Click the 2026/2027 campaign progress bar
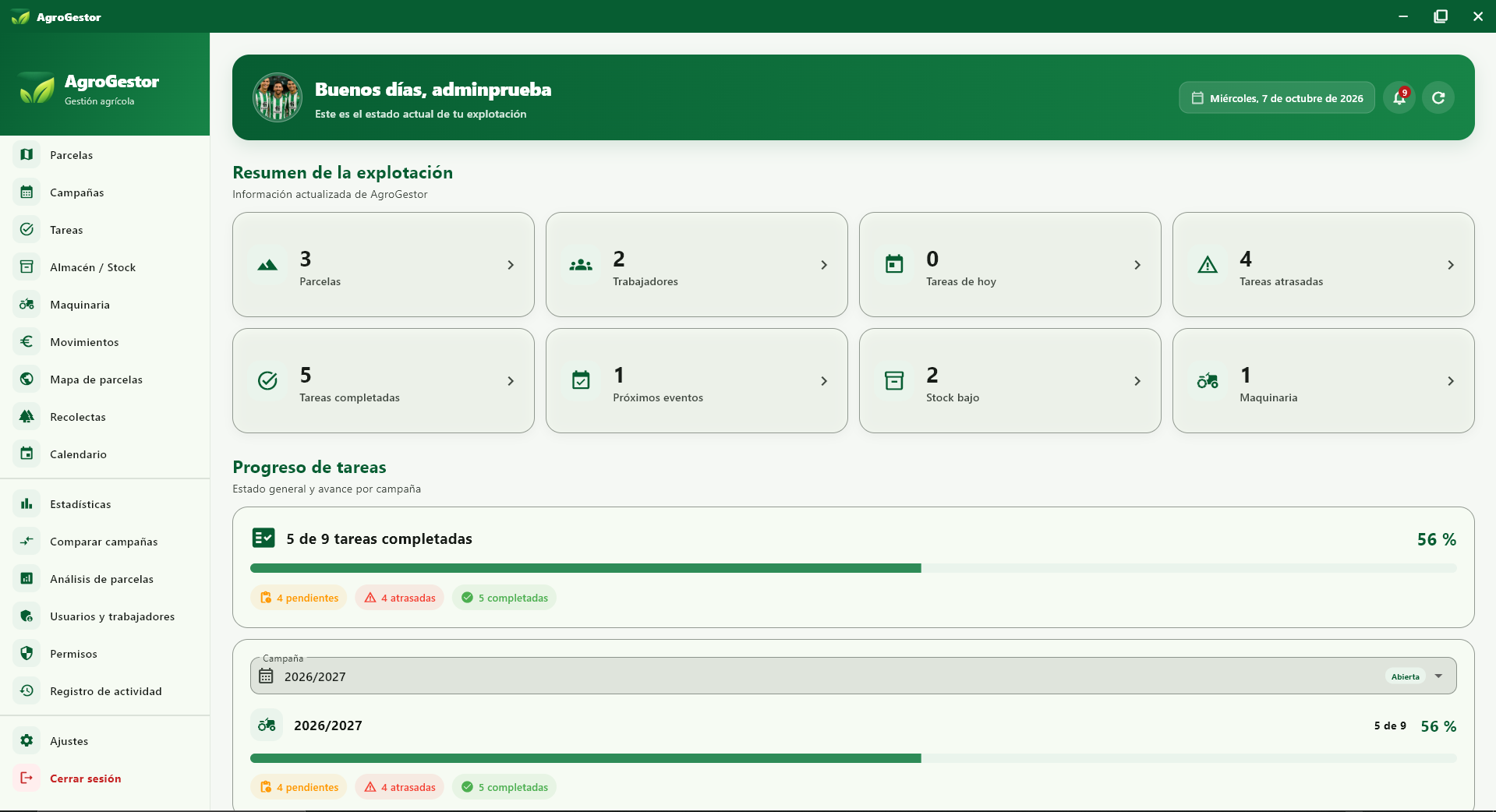 point(853,758)
